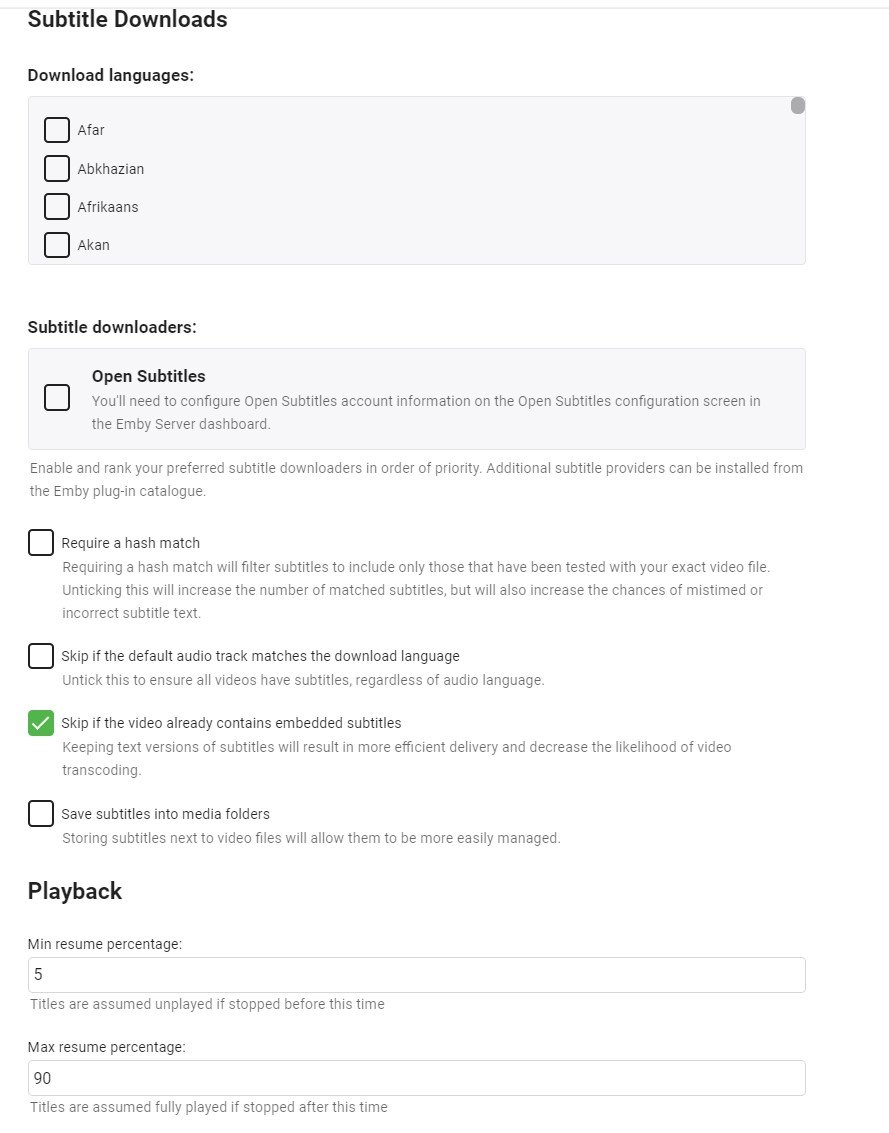This screenshot has height=1133, width=889.
Task: Untick Skip if video contains embedded subtitles
Action: (x=41, y=723)
